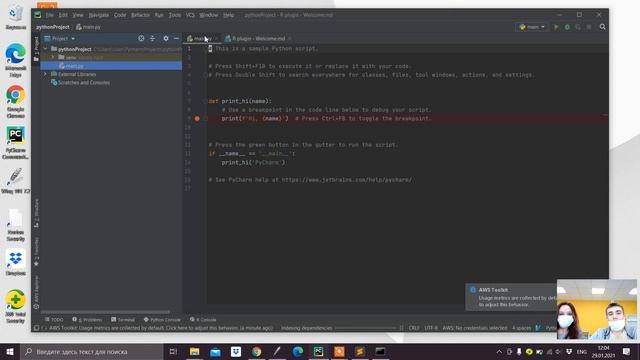Toggle breakpoint on the print line
Viewport: 640px width, 360px height.
click(x=197, y=118)
